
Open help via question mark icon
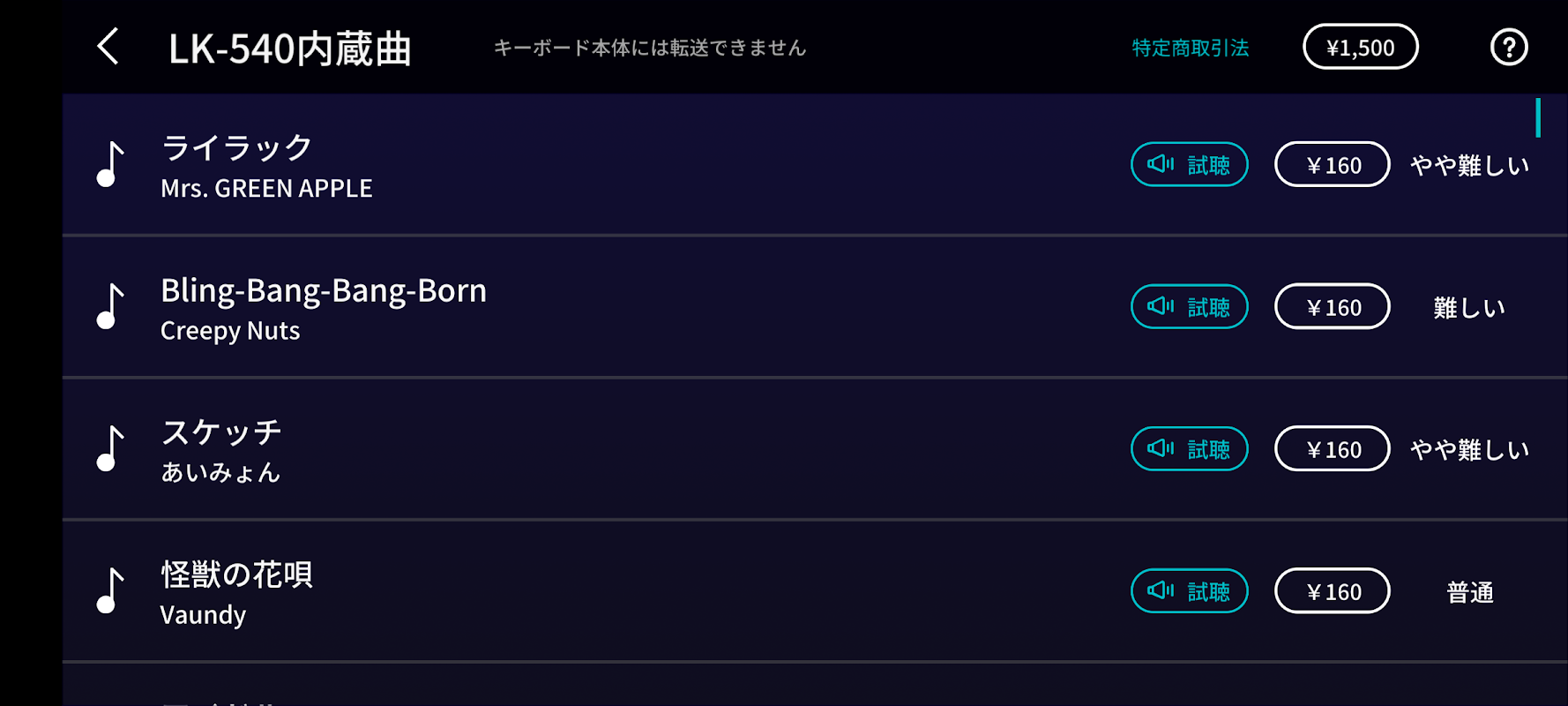click(1508, 48)
